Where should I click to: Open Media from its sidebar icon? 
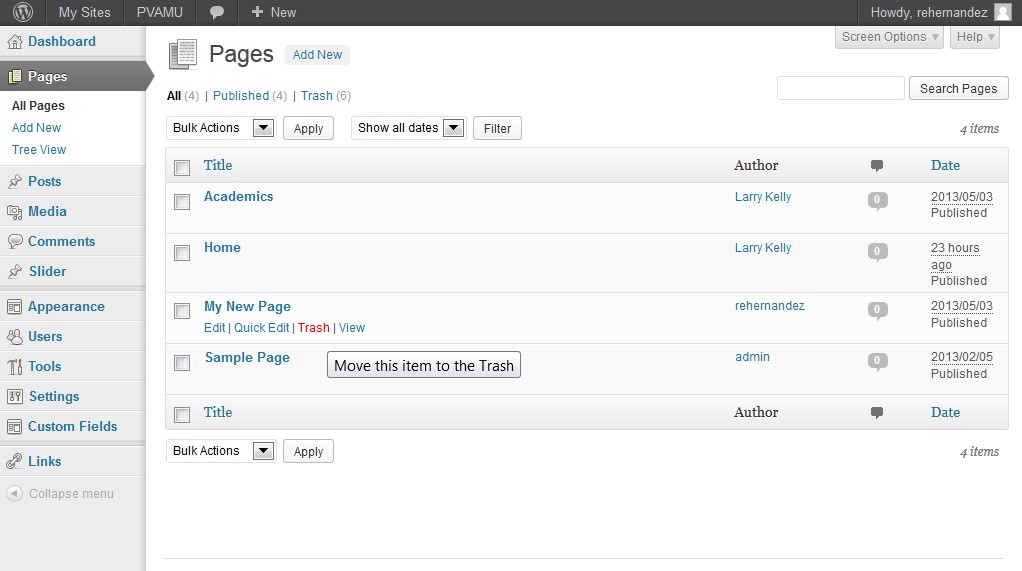[x=14, y=212]
